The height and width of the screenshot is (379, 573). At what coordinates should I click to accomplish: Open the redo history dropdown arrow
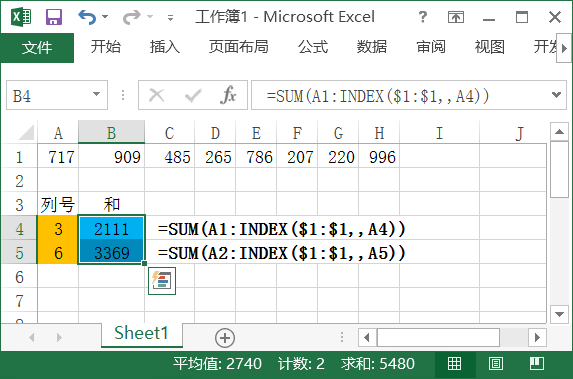150,17
